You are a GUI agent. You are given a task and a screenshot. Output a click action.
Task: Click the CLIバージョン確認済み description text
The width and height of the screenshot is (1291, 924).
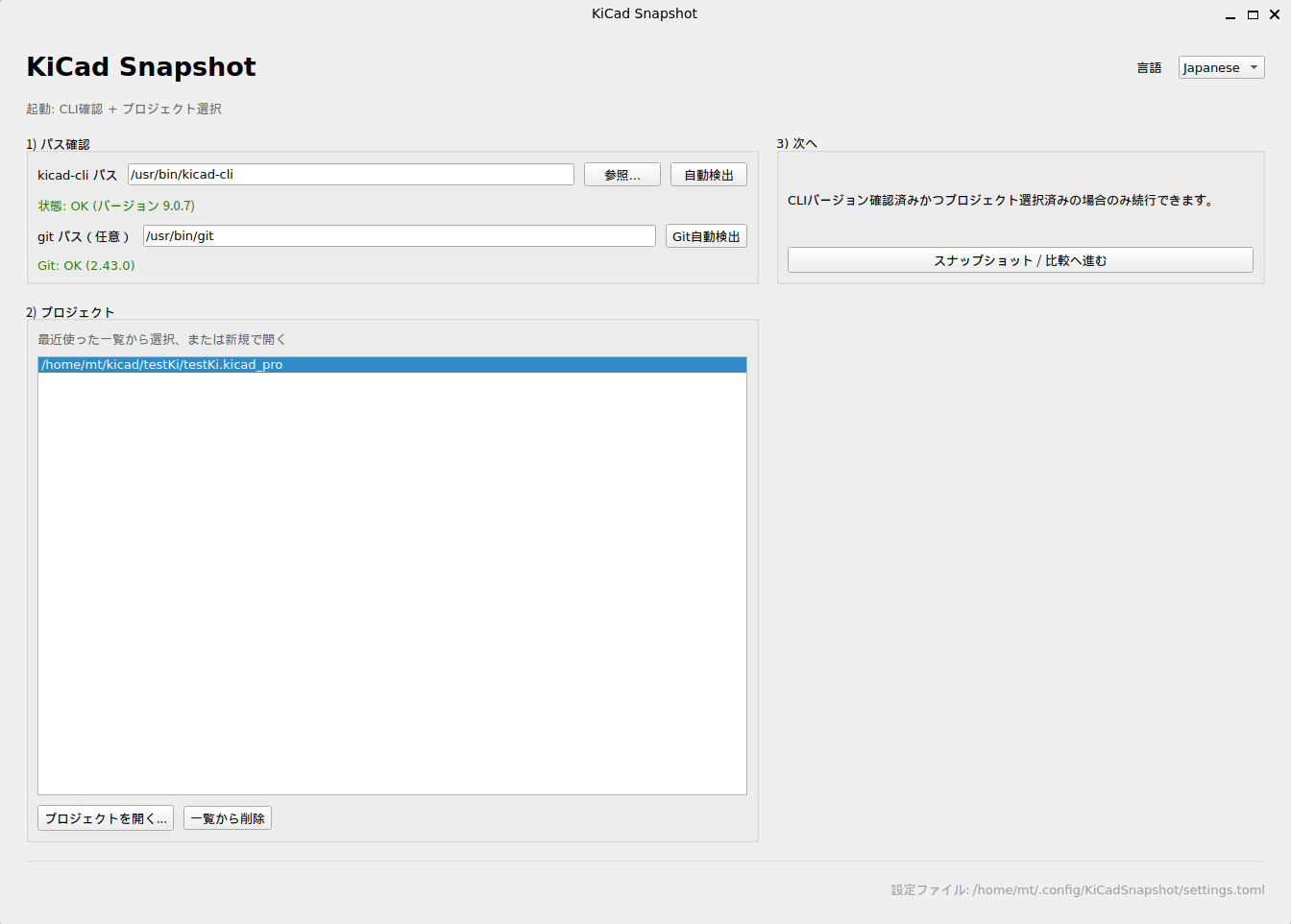[1001, 201]
